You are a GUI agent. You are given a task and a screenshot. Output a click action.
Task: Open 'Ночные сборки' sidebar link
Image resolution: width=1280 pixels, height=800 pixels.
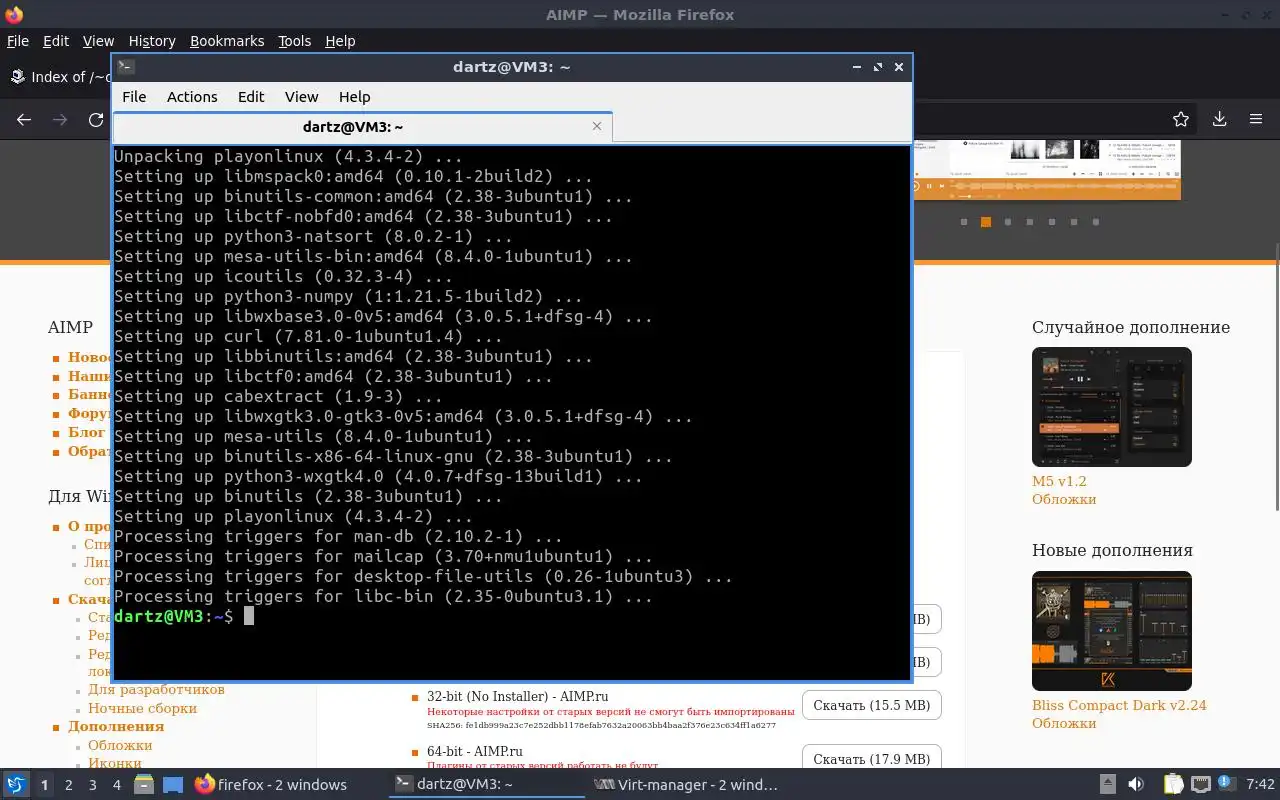[142, 708]
